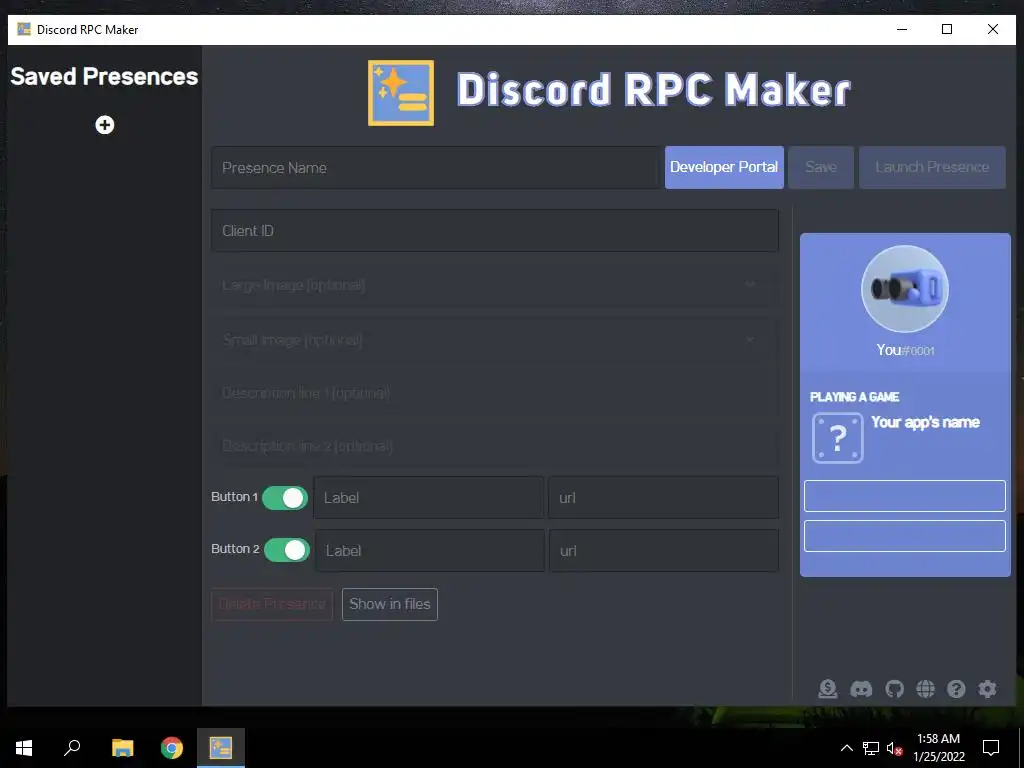The image size is (1024, 768).
Task: Open the website globe icon in the footer
Action: click(925, 688)
